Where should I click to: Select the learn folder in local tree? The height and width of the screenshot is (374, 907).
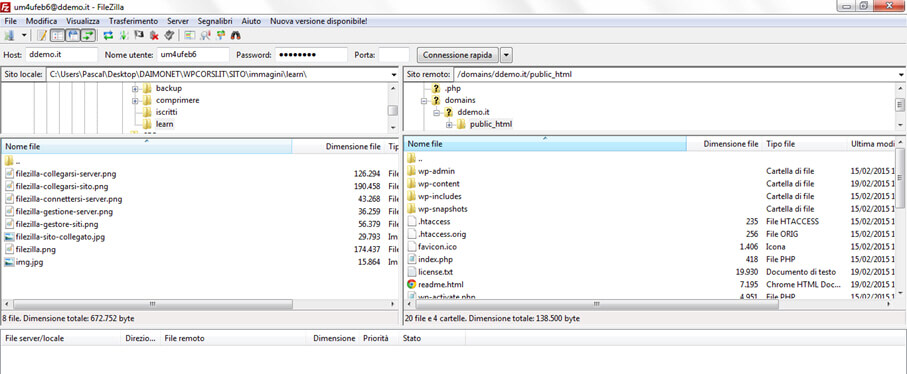coord(164,124)
